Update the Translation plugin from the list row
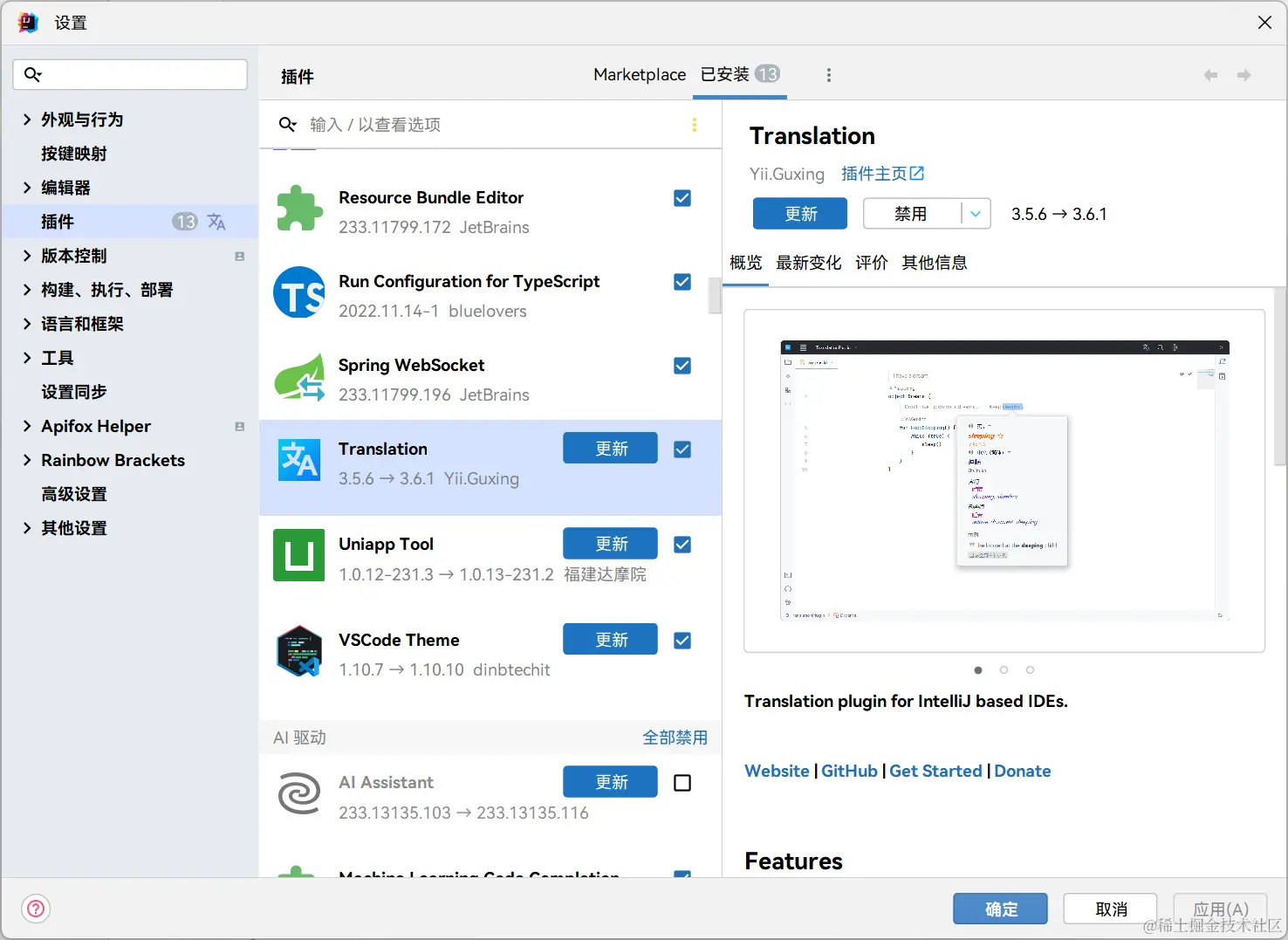The height and width of the screenshot is (940, 1288). pyautogui.click(x=610, y=449)
